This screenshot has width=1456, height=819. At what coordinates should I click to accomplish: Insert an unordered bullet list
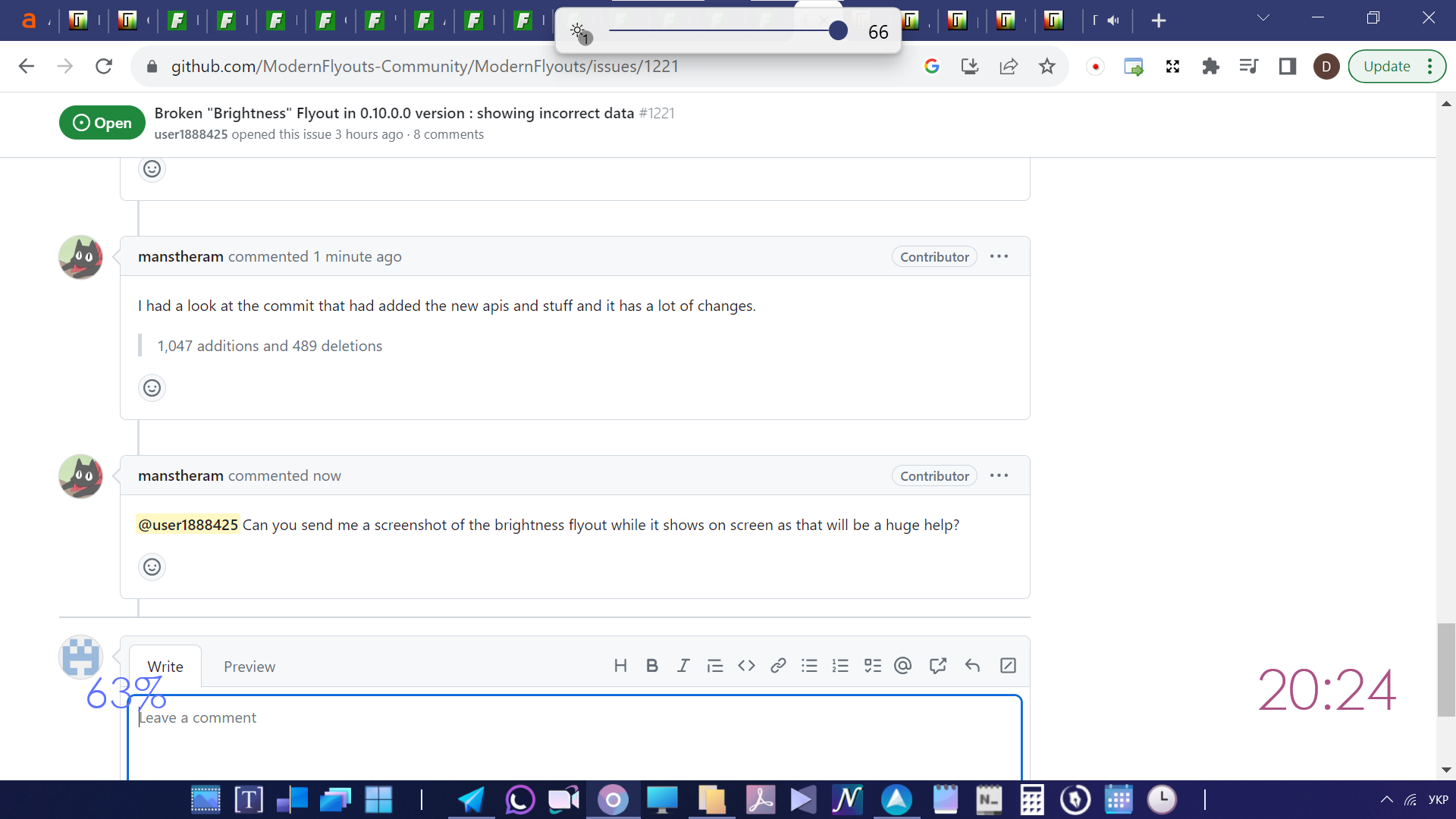coord(809,666)
